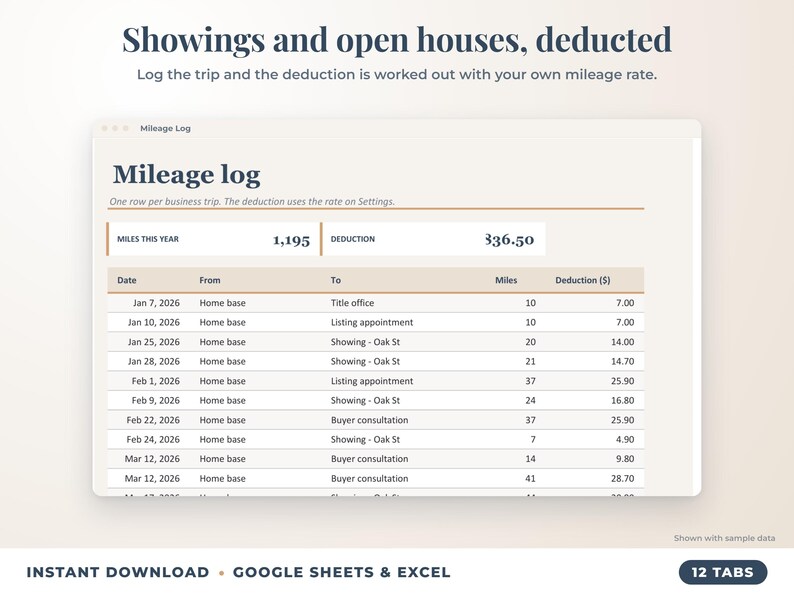Click Listing appointment in the Feb 1 row

(x=372, y=381)
